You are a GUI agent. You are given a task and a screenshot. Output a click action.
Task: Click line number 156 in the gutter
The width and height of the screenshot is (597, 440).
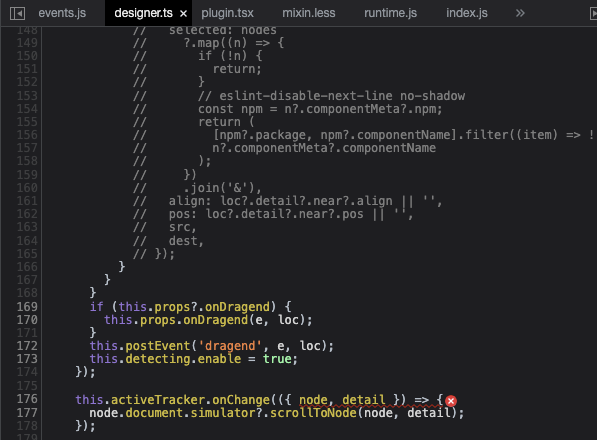pyautogui.click(x=27, y=135)
